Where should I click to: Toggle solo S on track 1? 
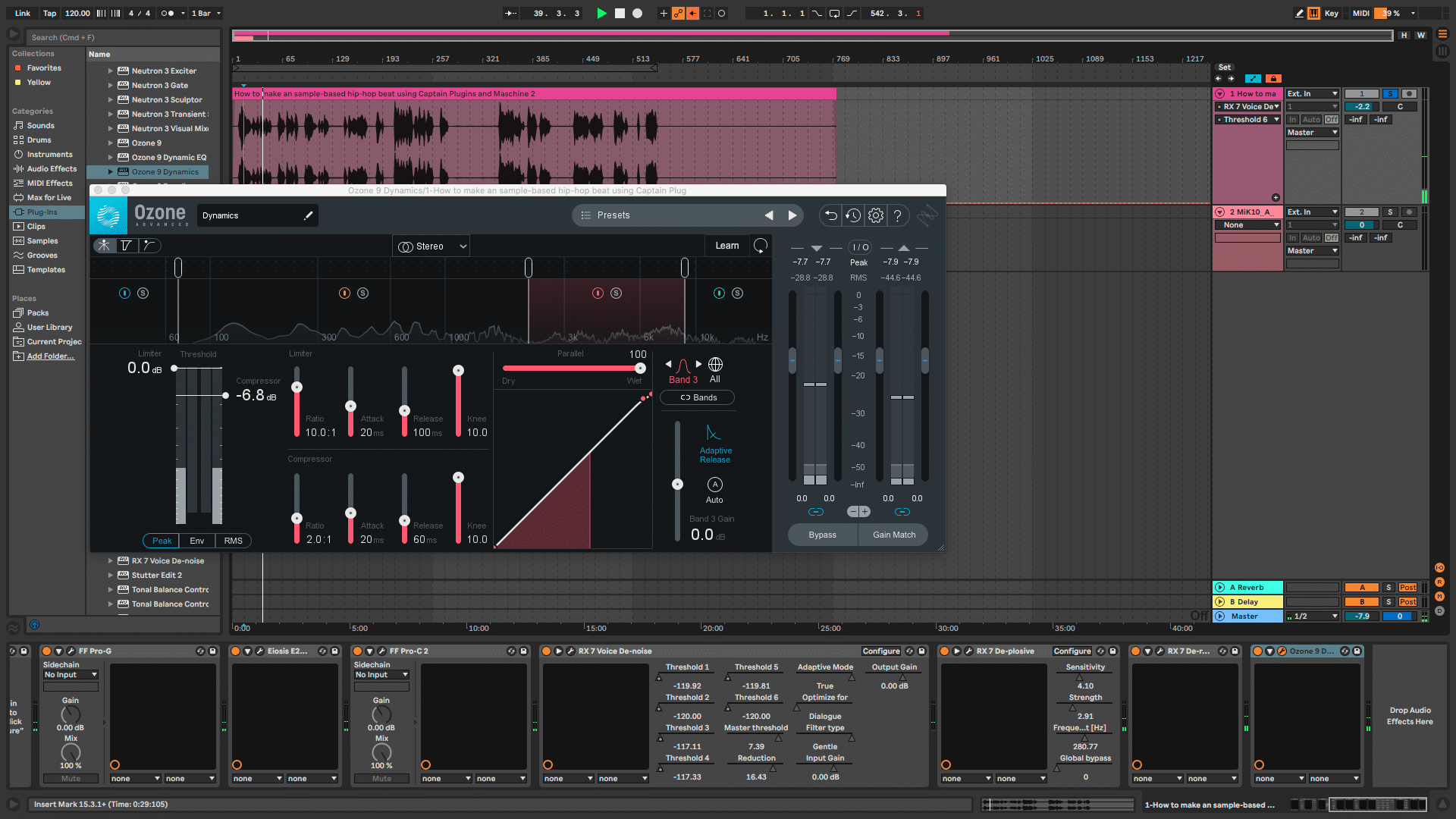1390,94
